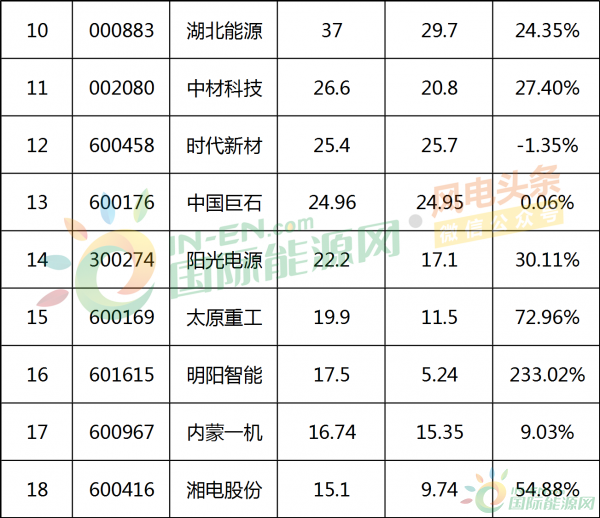This screenshot has width=600, height=518.
Task: Select the value 22.2
Action: tap(331, 260)
